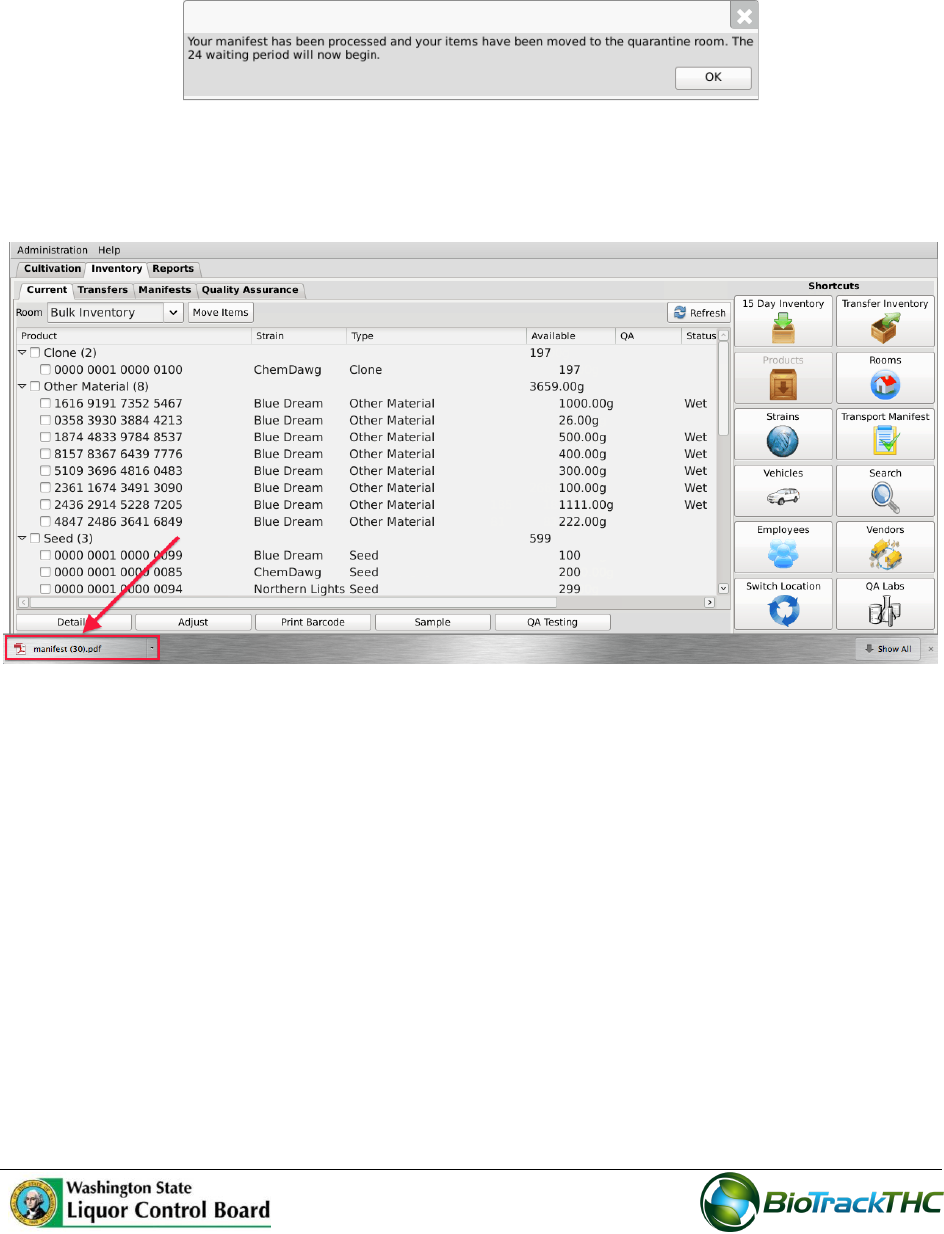
Task: Open the Switch Location shortcut
Action: click(x=783, y=603)
